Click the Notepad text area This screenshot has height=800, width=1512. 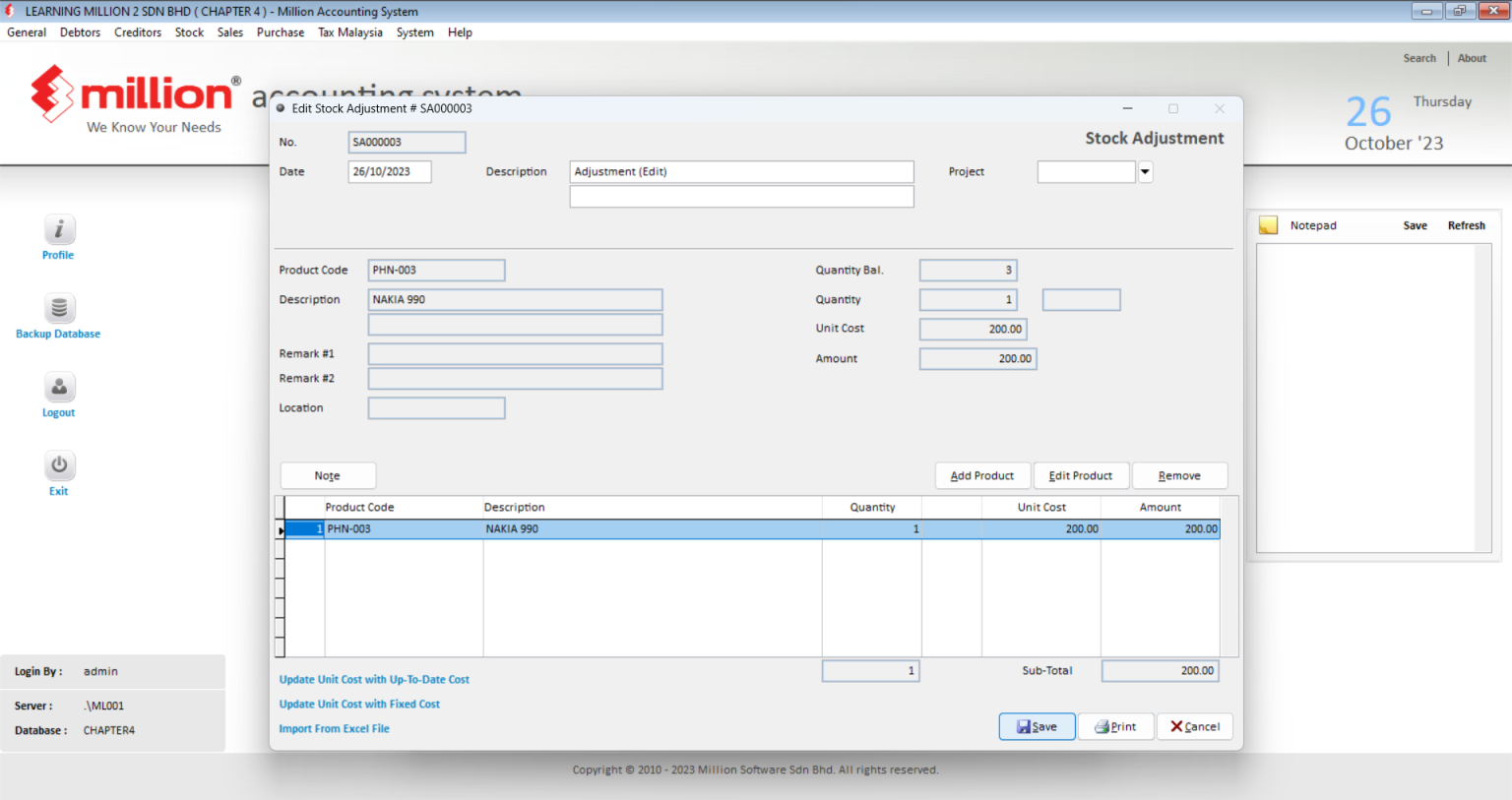(1366, 399)
